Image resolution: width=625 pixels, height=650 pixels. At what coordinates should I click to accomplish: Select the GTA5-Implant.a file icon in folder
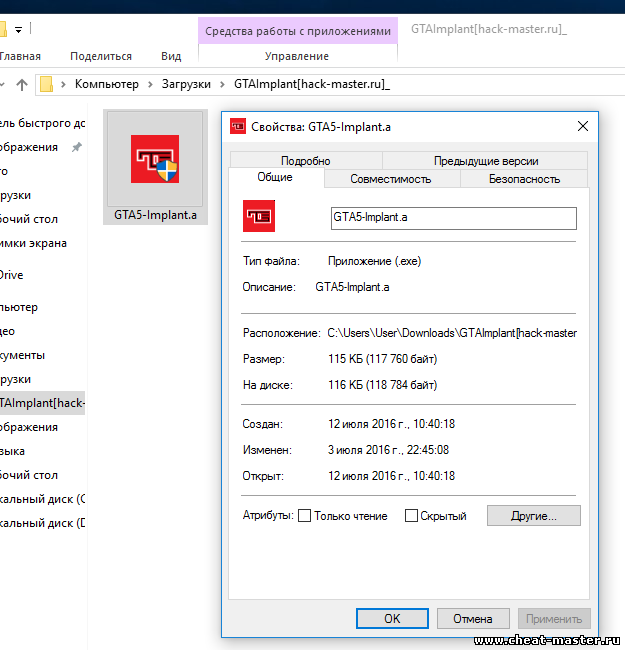pyautogui.click(x=155, y=160)
